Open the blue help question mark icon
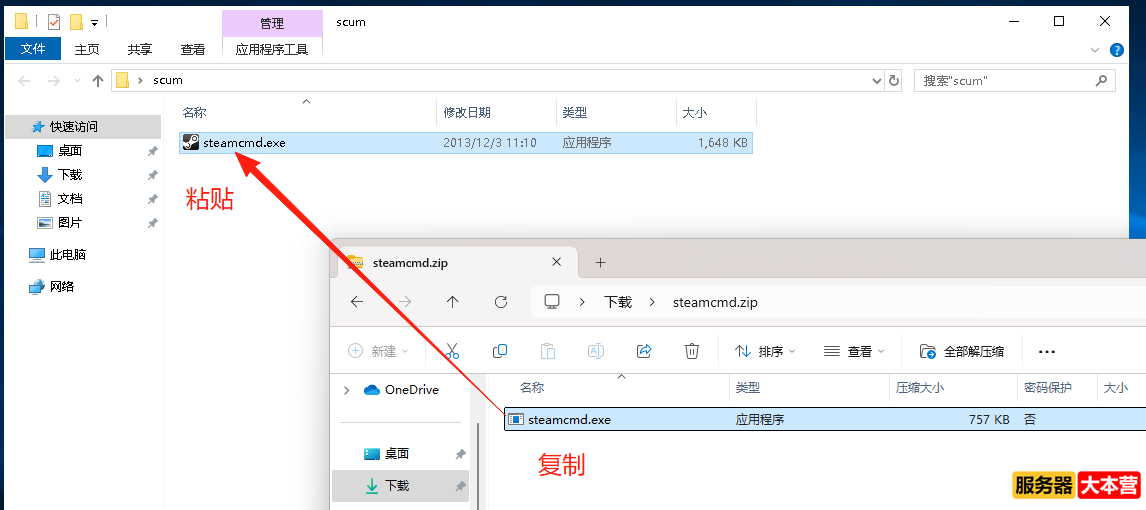Screen dimensions: 1146x510 1117,50
